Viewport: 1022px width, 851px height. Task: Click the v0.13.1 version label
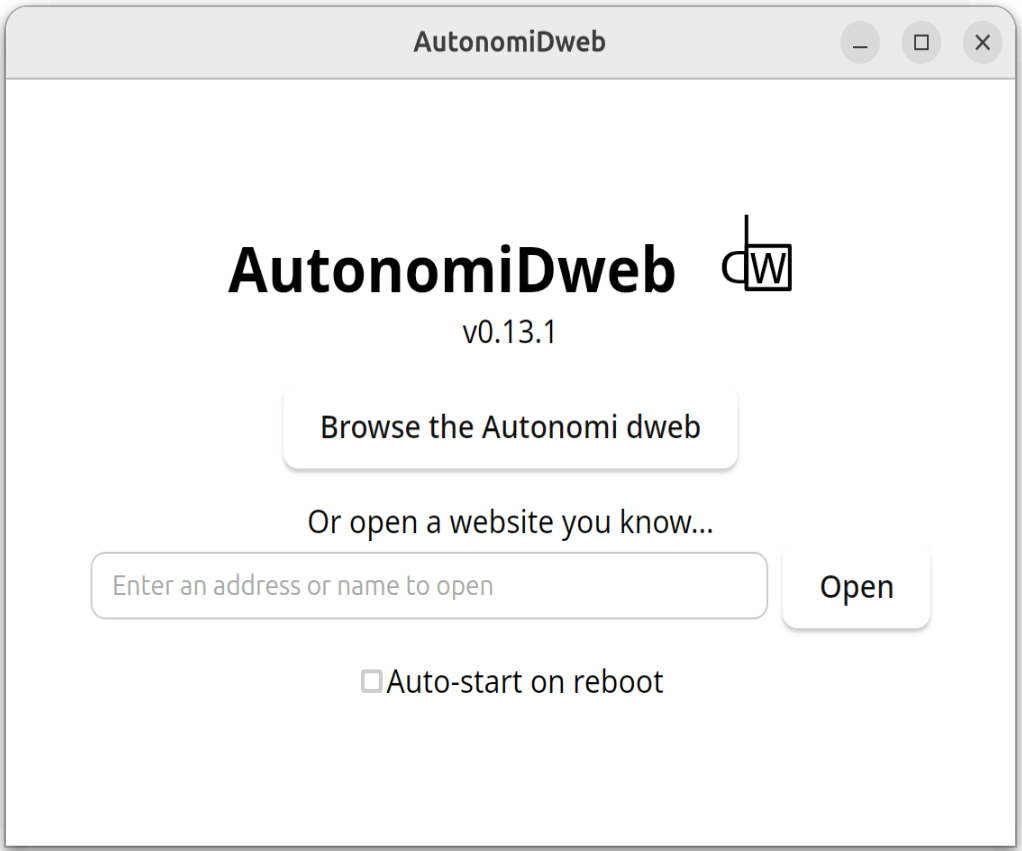(x=510, y=331)
